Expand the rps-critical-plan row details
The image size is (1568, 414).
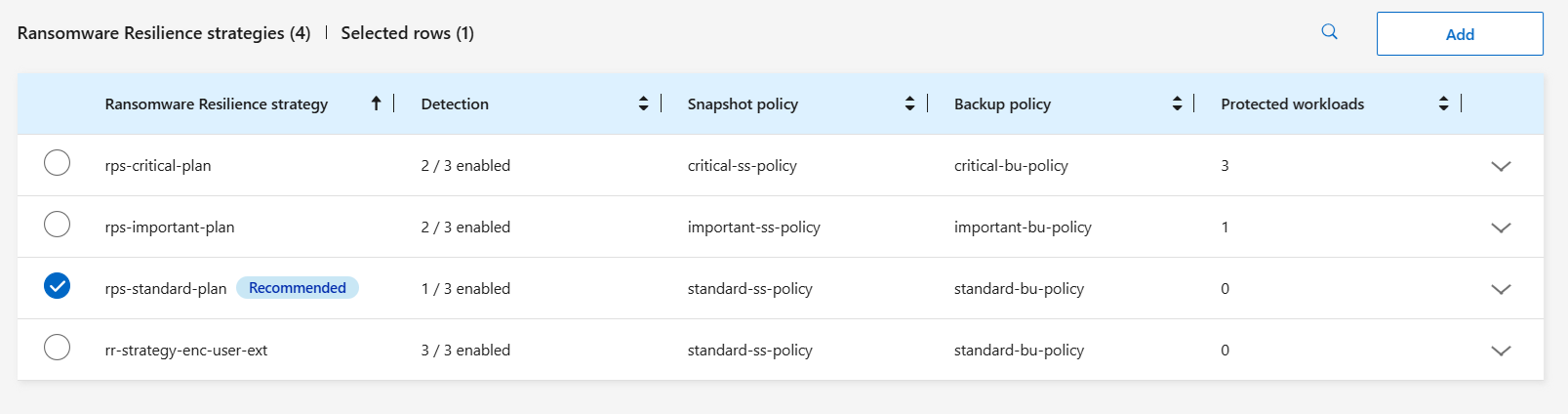coord(1501,166)
